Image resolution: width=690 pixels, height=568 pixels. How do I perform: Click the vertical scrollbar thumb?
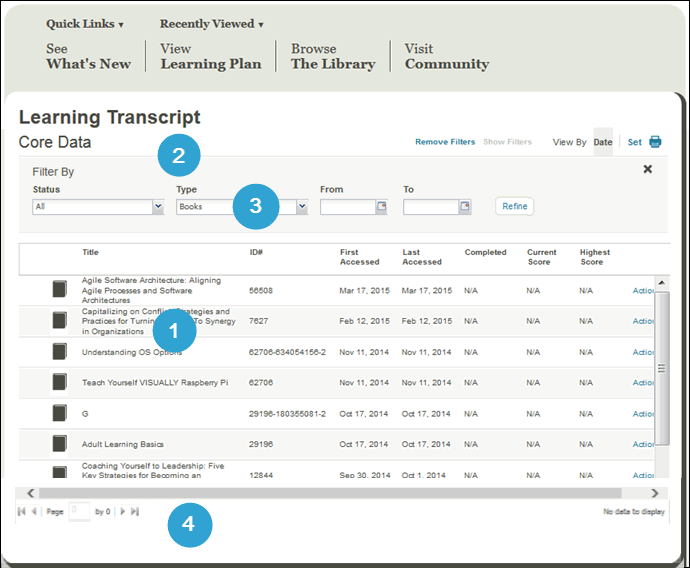coord(661,368)
